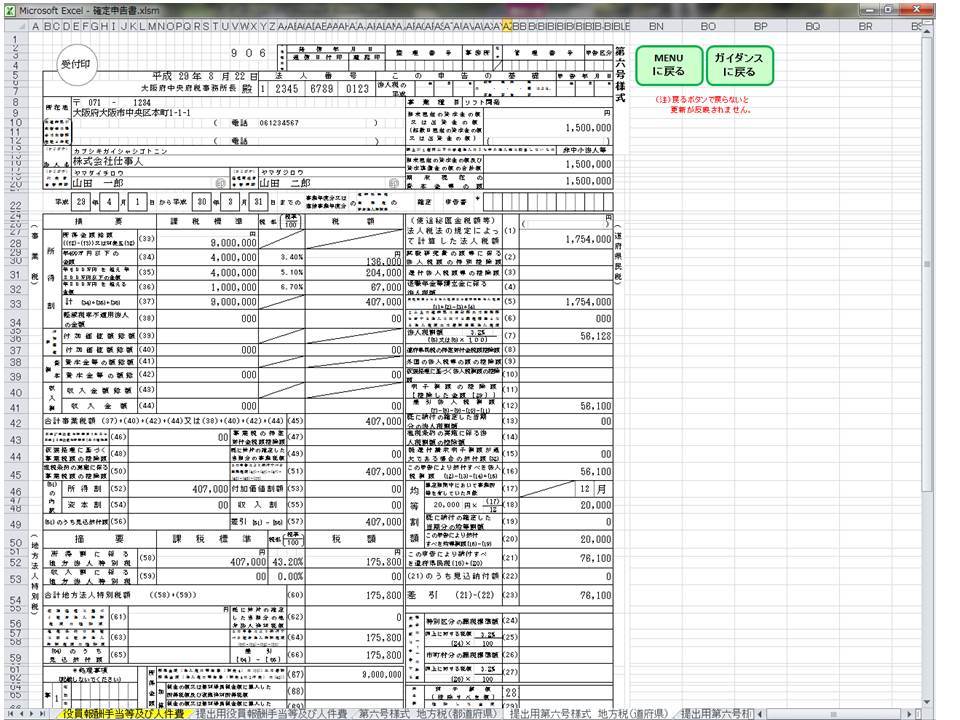Click 175,800 in row (60) 合計地方法人特別税額
Viewport: 960px width, 720px height.
(384, 595)
